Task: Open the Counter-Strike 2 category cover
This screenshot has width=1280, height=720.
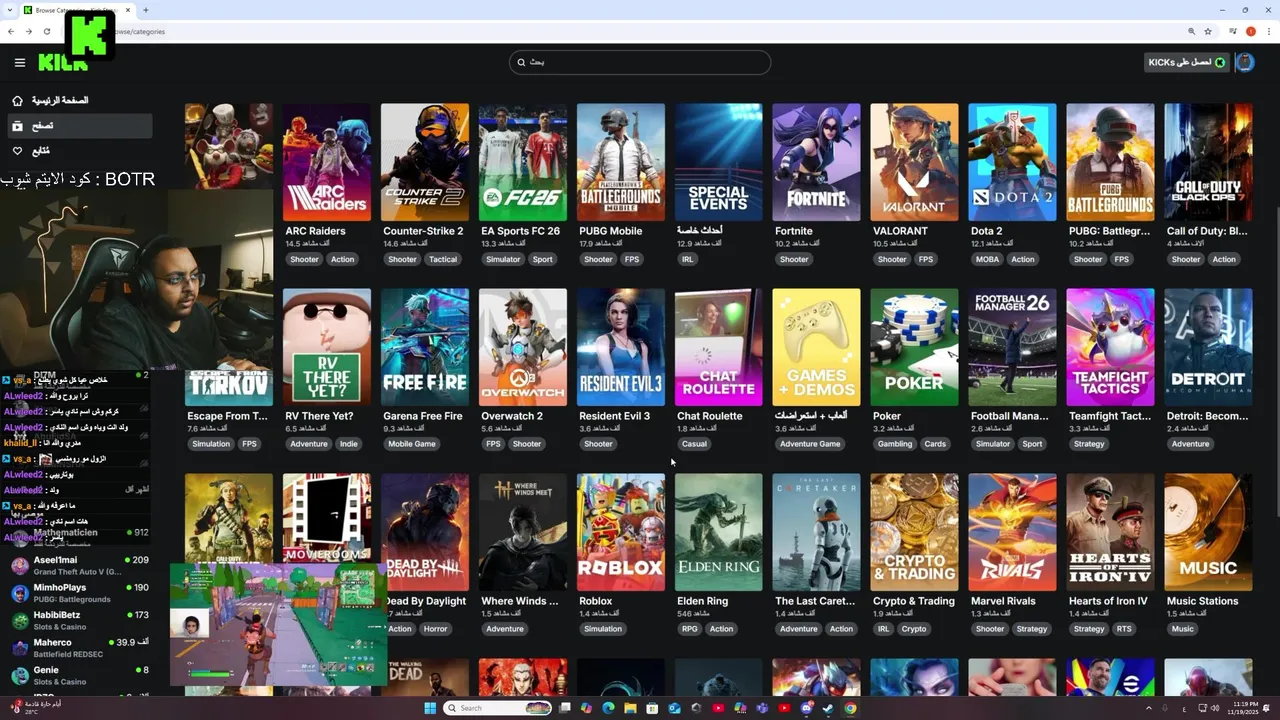Action: (x=425, y=162)
